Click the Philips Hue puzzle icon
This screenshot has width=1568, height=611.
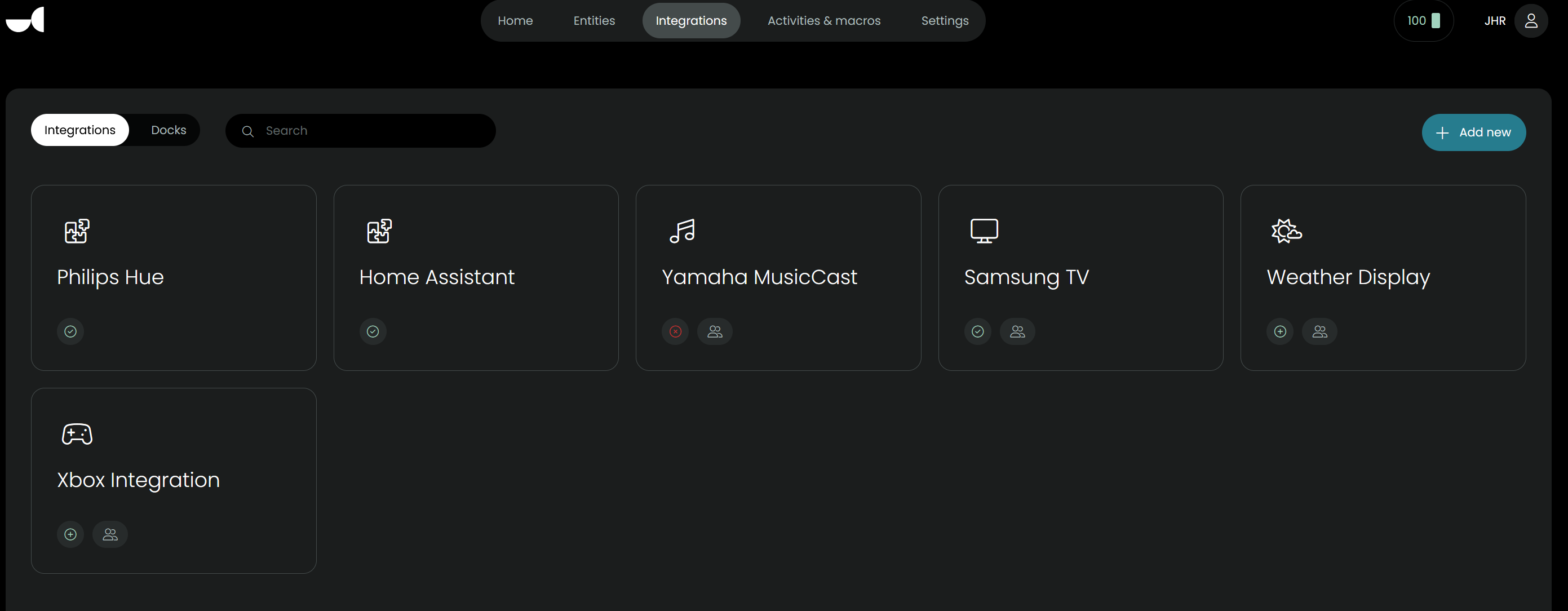point(77,231)
